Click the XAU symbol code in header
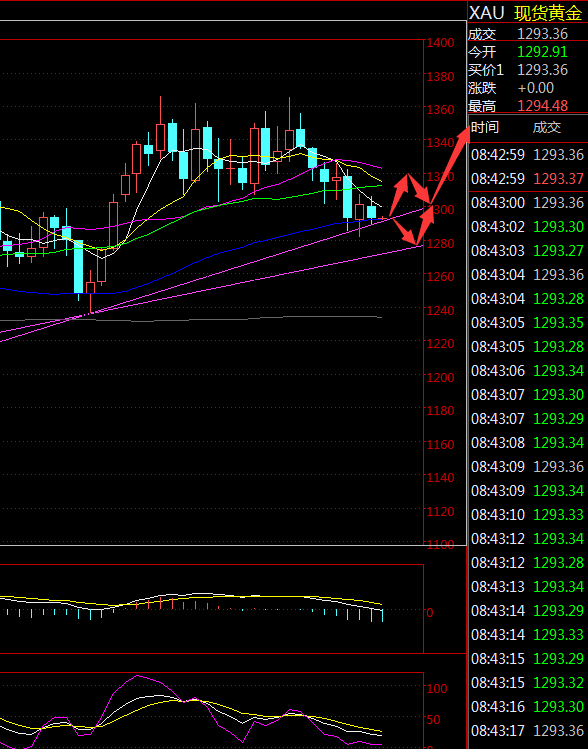Viewport: 588px width, 749px height. click(x=486, y=13)
